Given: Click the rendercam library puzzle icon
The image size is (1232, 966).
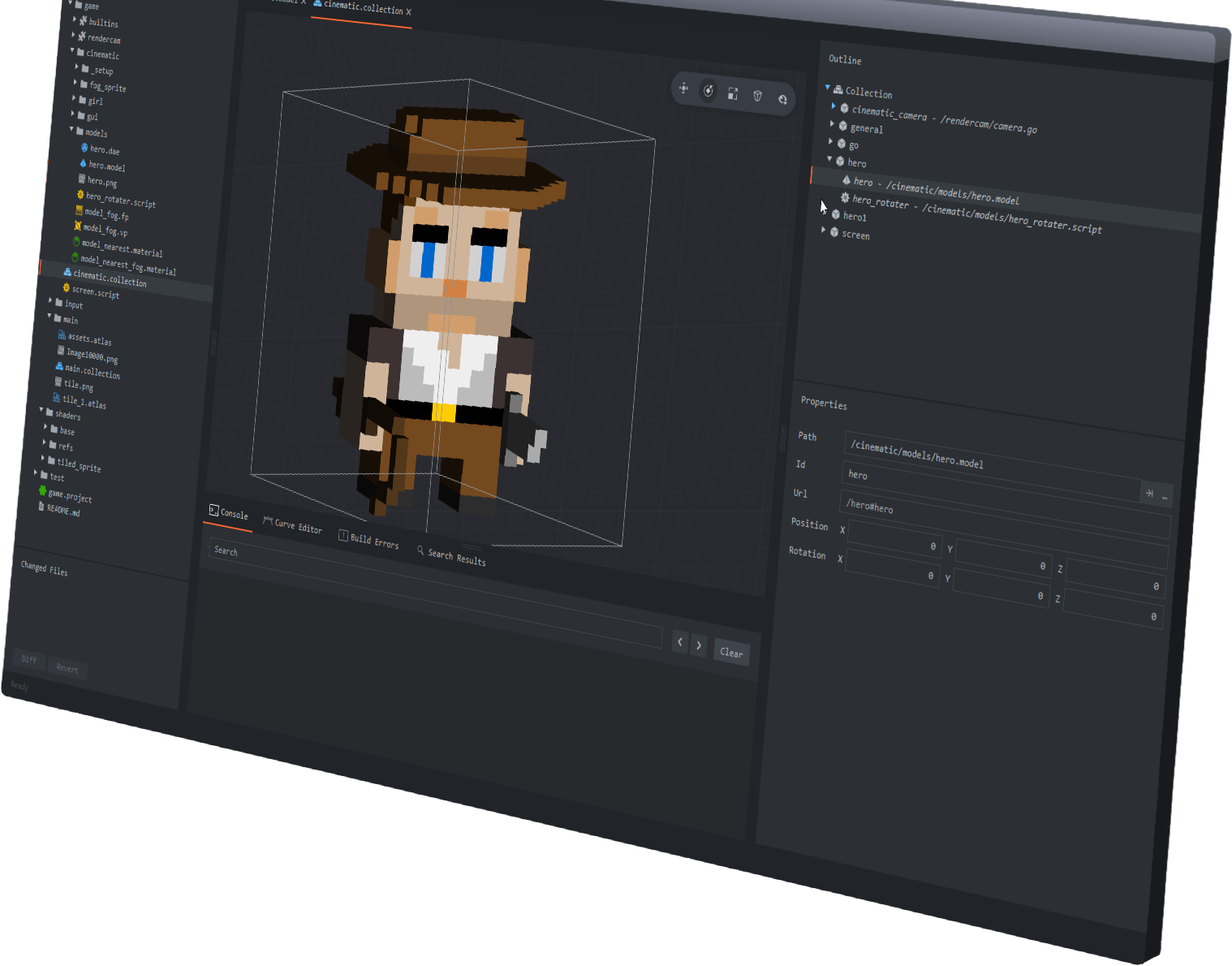Looking at the screenshot, I should pyautogui.click(x=81, y=36).
